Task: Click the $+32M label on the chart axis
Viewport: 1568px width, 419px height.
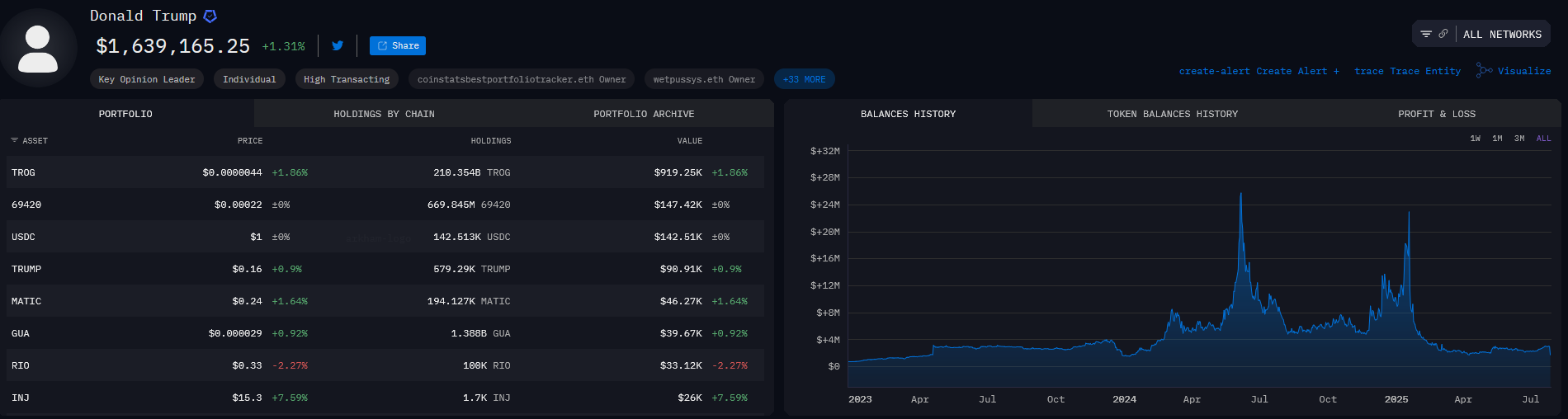Action: point(825,151)
